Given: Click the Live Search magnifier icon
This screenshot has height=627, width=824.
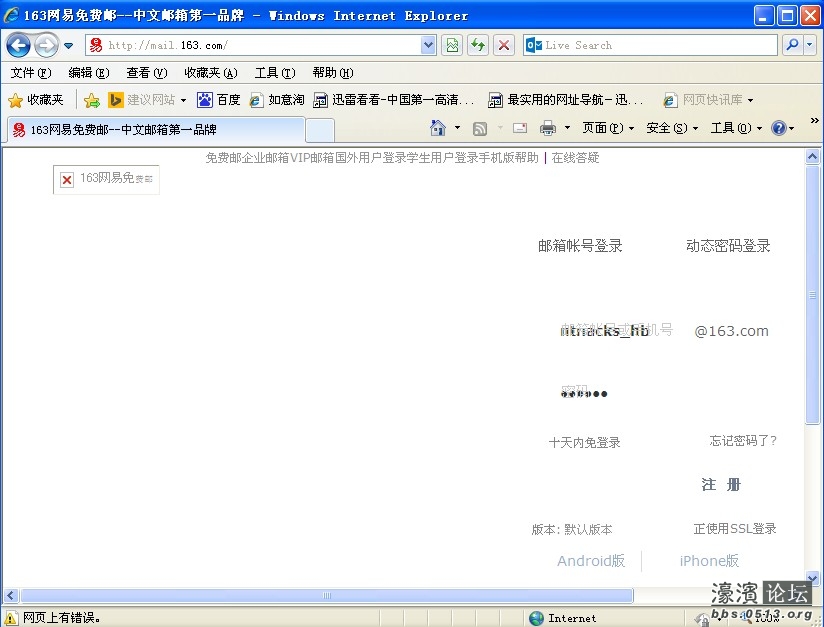Looking at the screenshot, I should pos(791,45).
